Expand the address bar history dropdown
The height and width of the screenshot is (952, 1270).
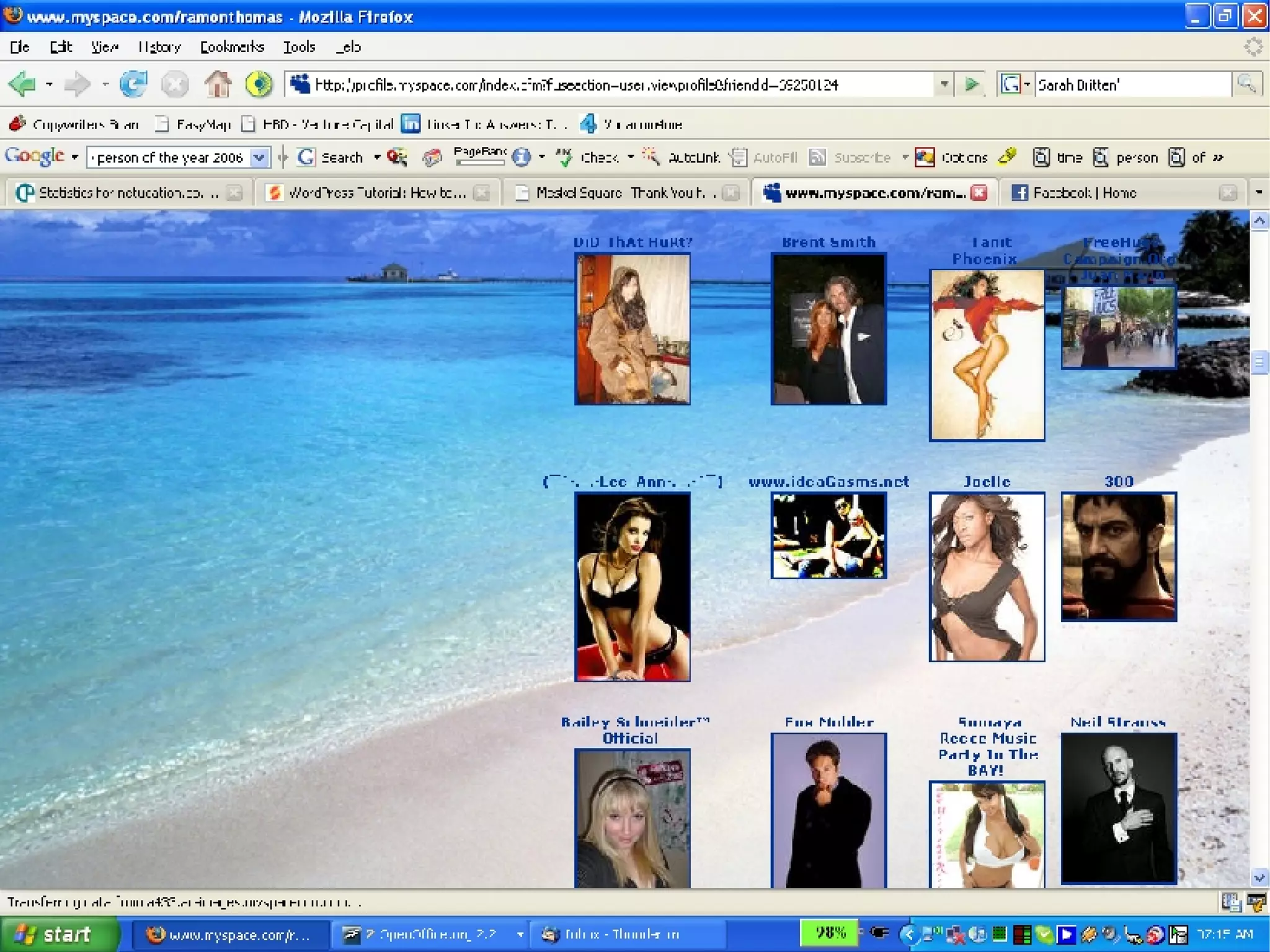(944, 84)
